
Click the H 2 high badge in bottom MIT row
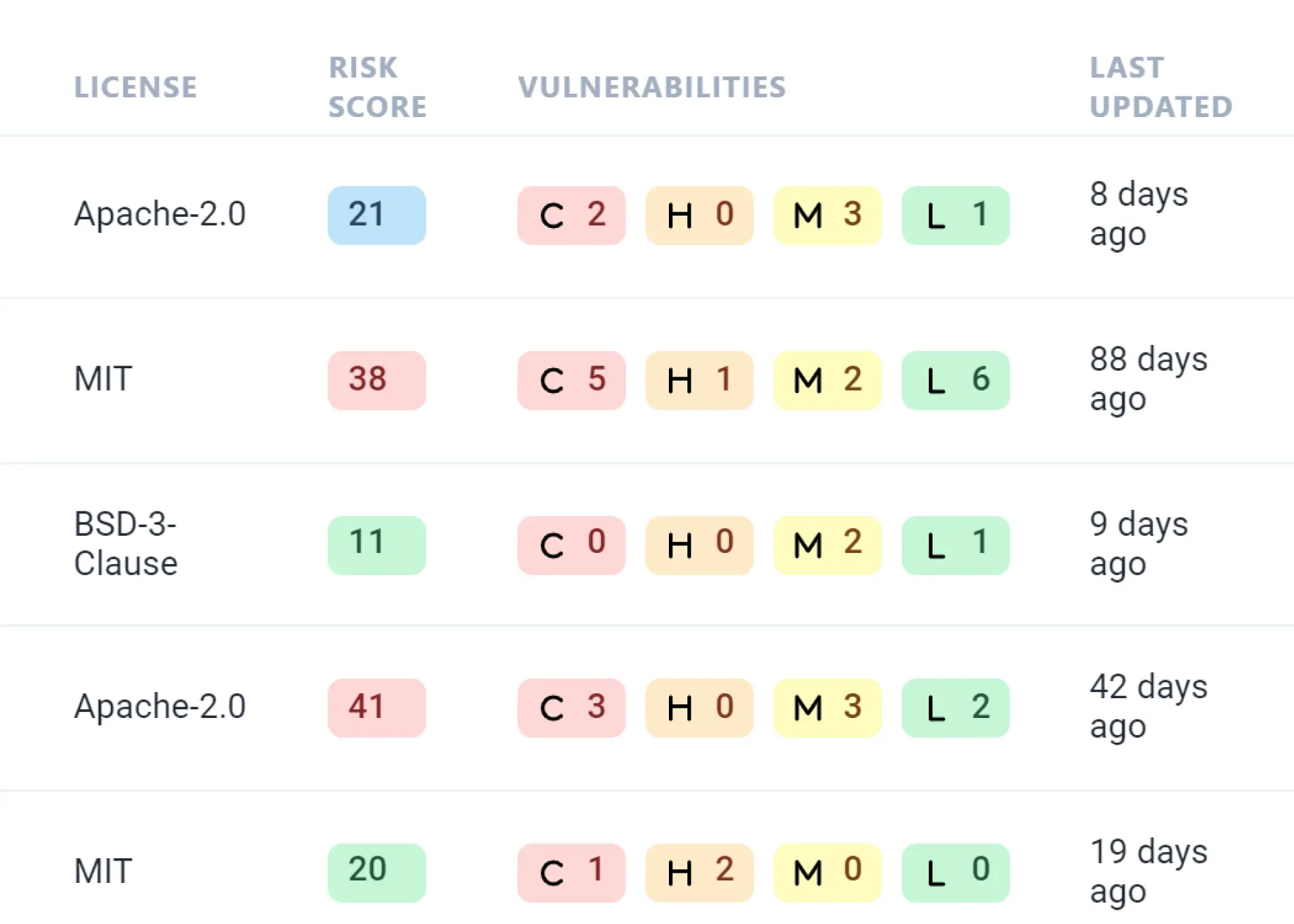click(x=699, y=872)
